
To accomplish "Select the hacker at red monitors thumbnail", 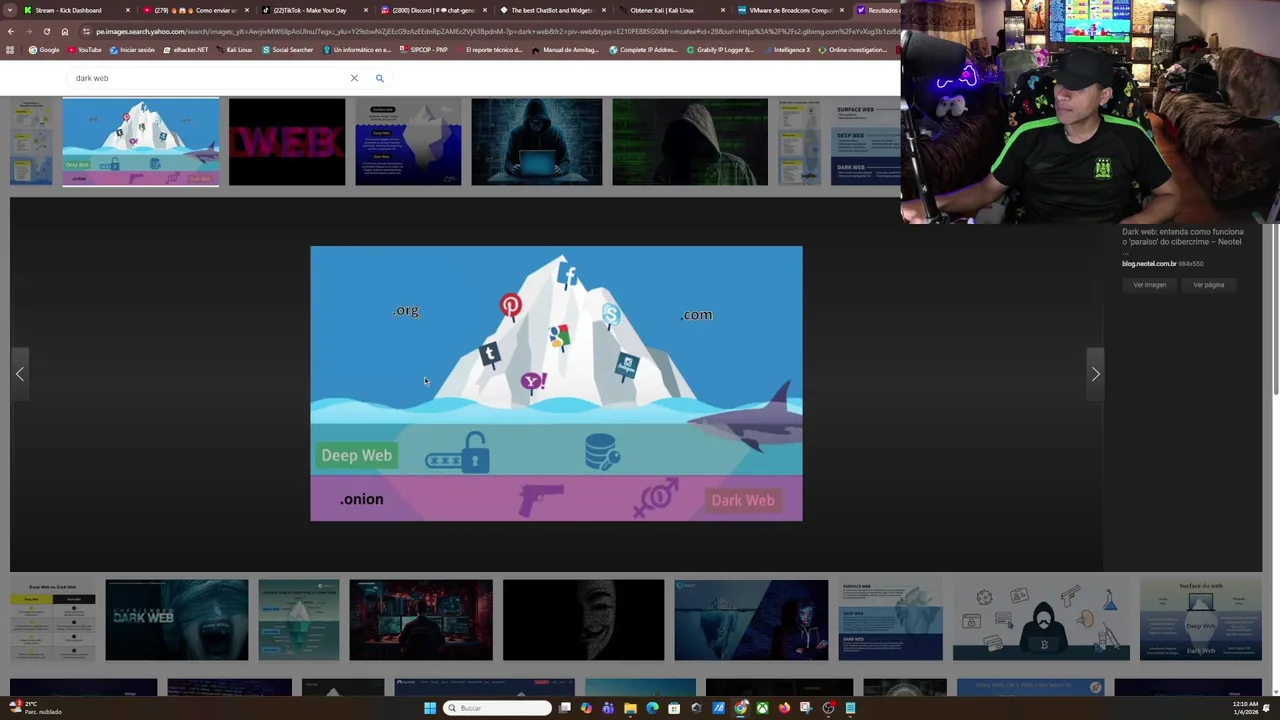I will point(421,620).
